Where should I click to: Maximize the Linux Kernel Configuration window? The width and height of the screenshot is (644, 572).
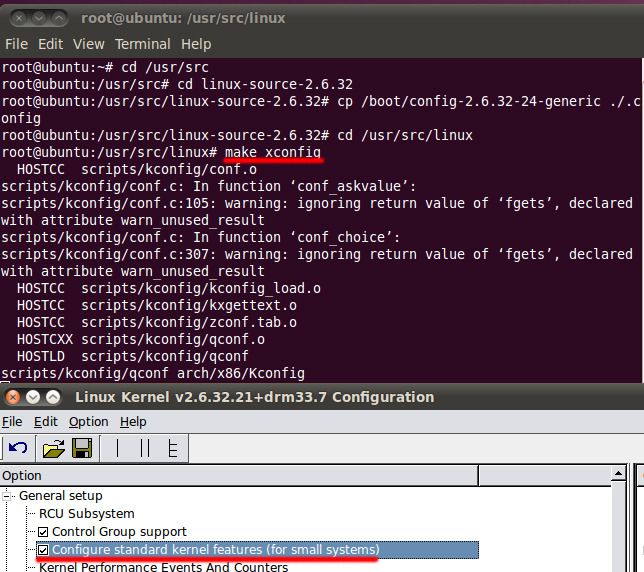(x=53, y=397)
